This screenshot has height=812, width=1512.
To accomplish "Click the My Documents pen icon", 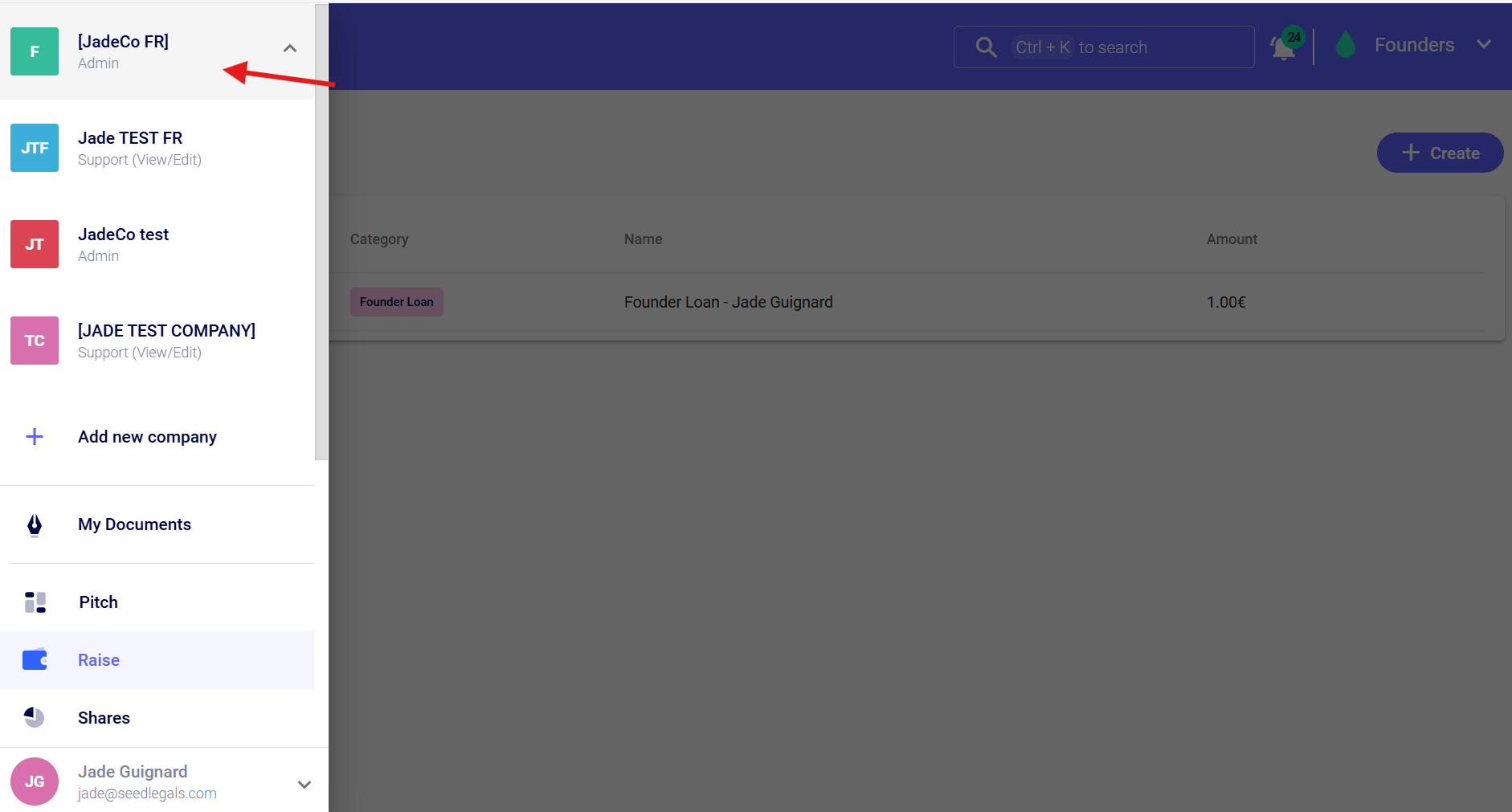I will coord(35,525).
